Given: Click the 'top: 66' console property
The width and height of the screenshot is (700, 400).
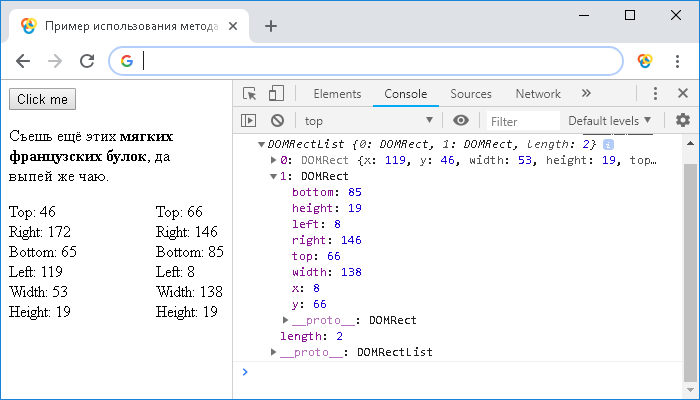Looking at the screenshot, I should pyautogui.click(x=317, y=256).
